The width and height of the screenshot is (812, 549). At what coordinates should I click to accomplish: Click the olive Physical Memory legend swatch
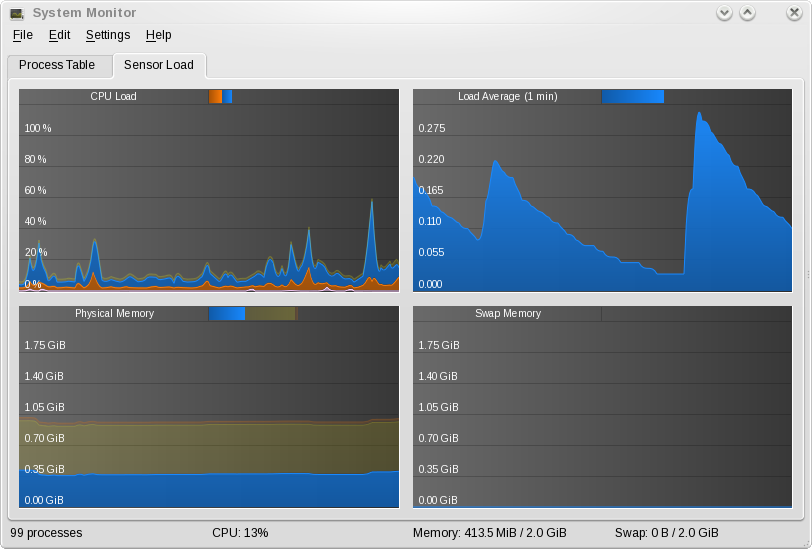(x=271, y=314)
